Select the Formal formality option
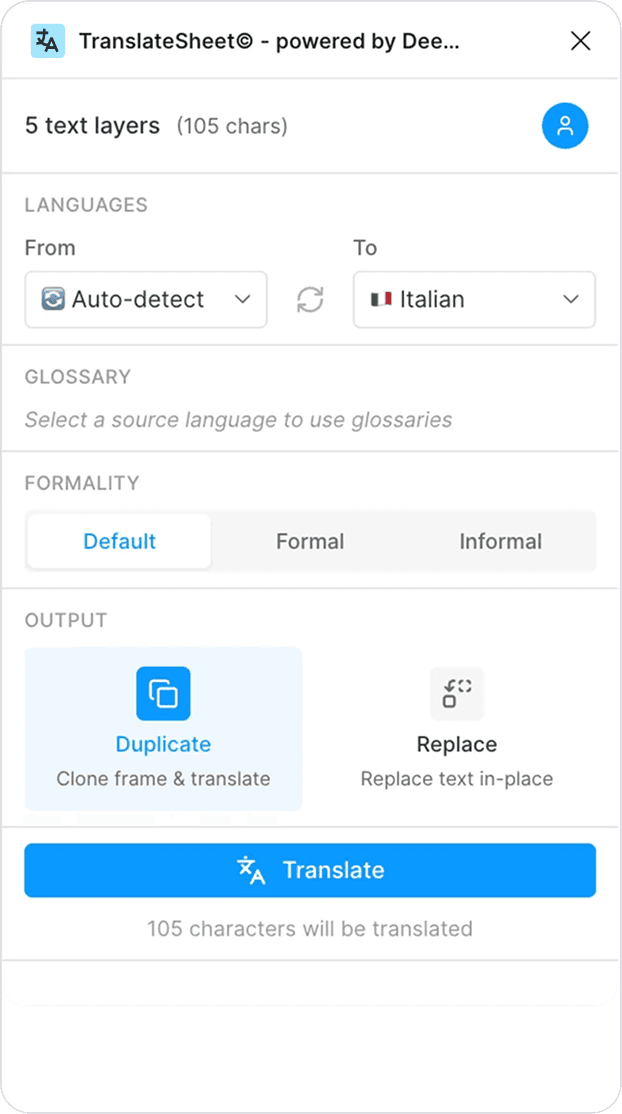The width and height of the screenshot is (622, 1114). click(310, 541)
